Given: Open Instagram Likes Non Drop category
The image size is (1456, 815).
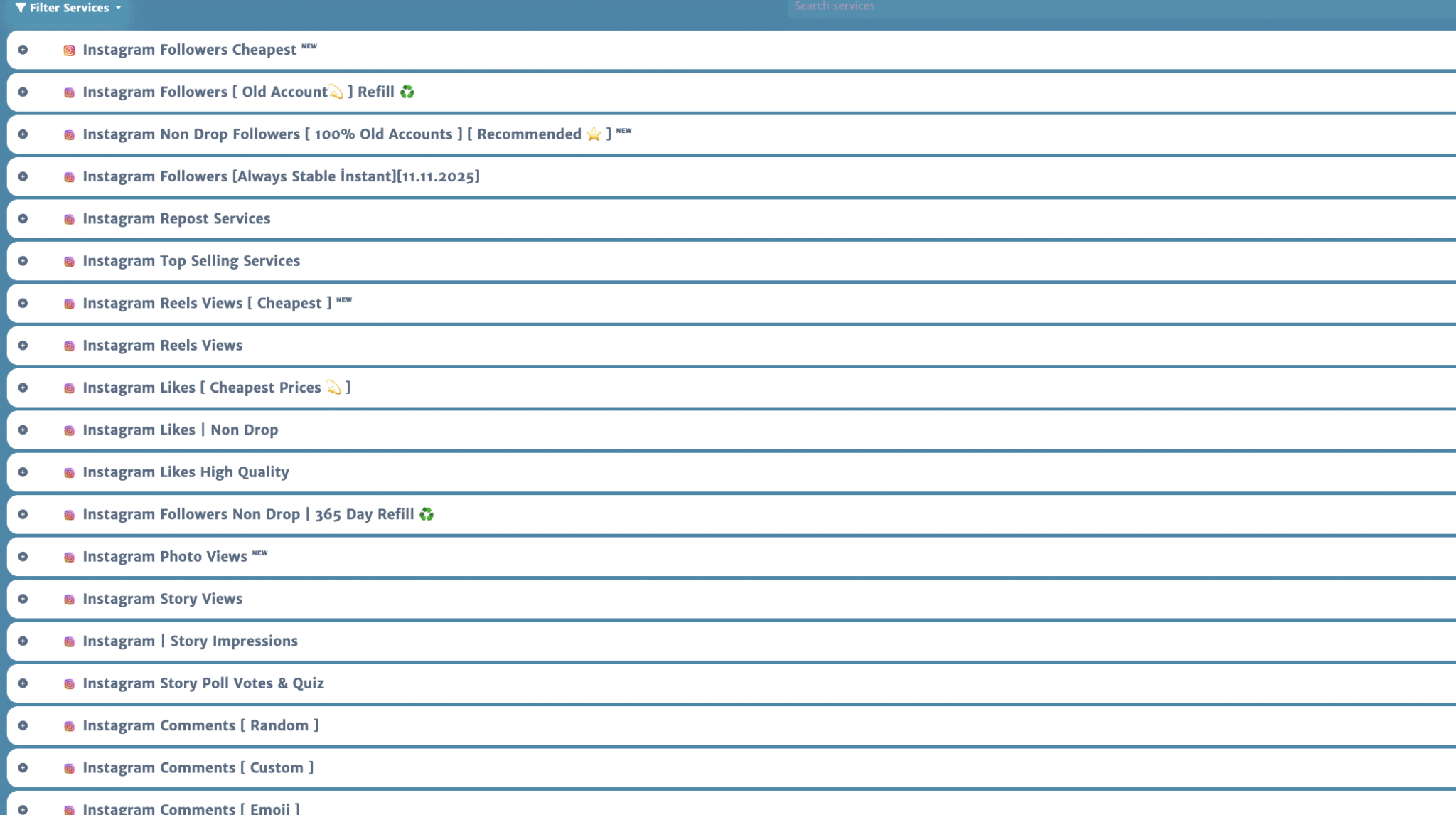Looking at the screenshot, I should 180,430.
